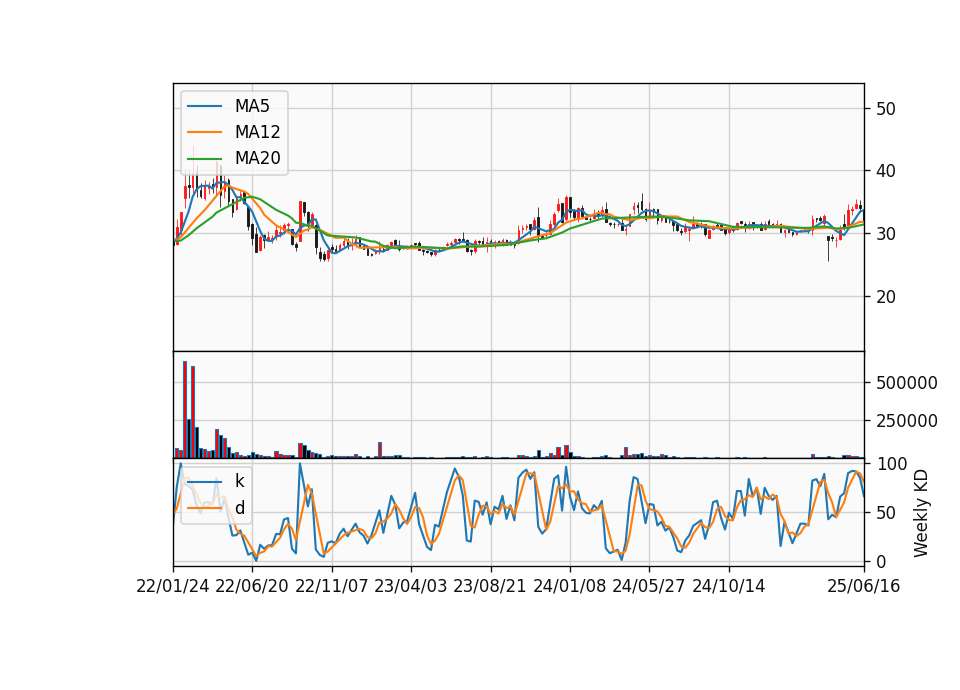Click the 25/06/16 date axis label

pyautogui.click(x=864, y=586)
